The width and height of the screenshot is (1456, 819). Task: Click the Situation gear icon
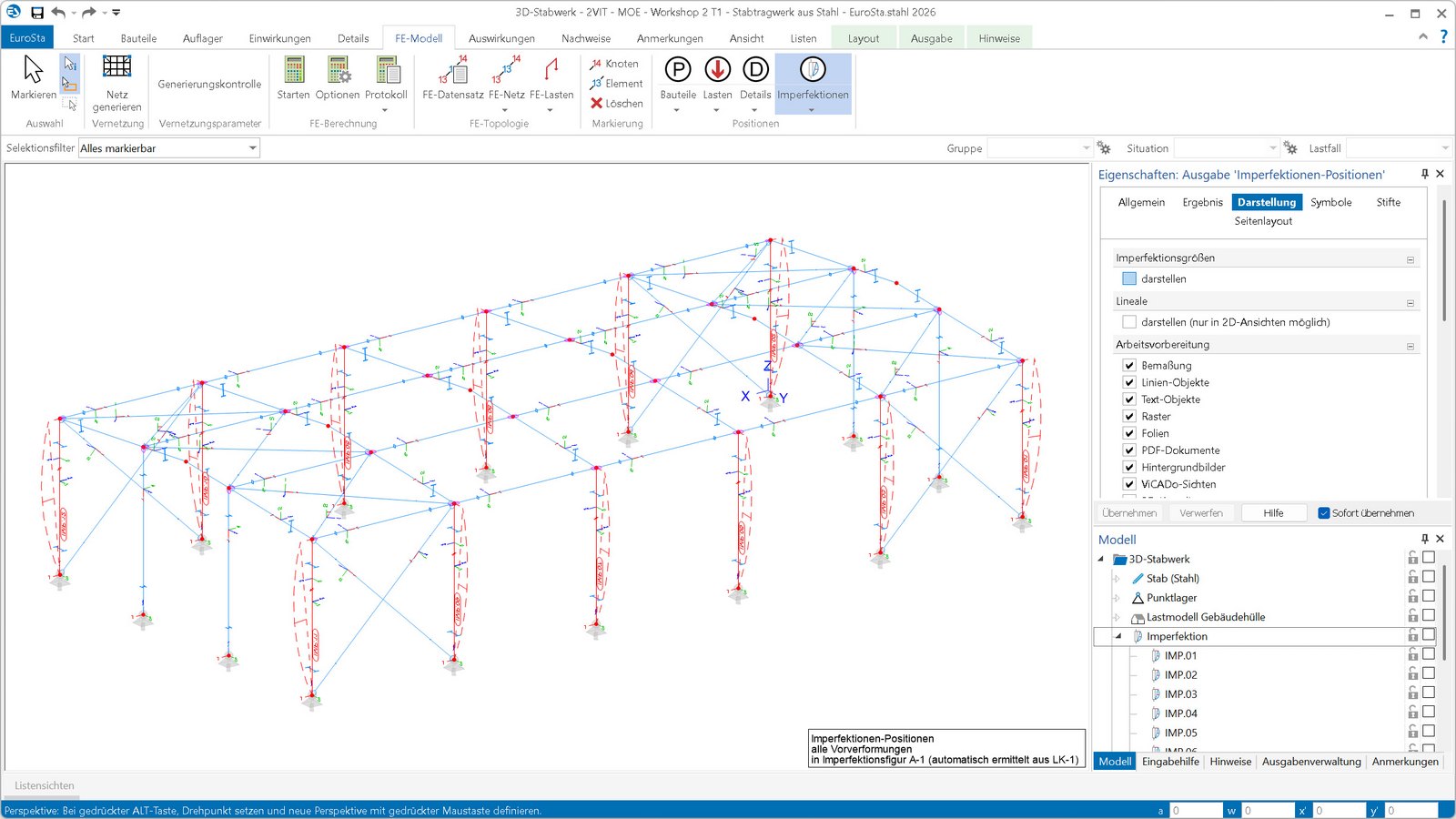point(1105,148)
